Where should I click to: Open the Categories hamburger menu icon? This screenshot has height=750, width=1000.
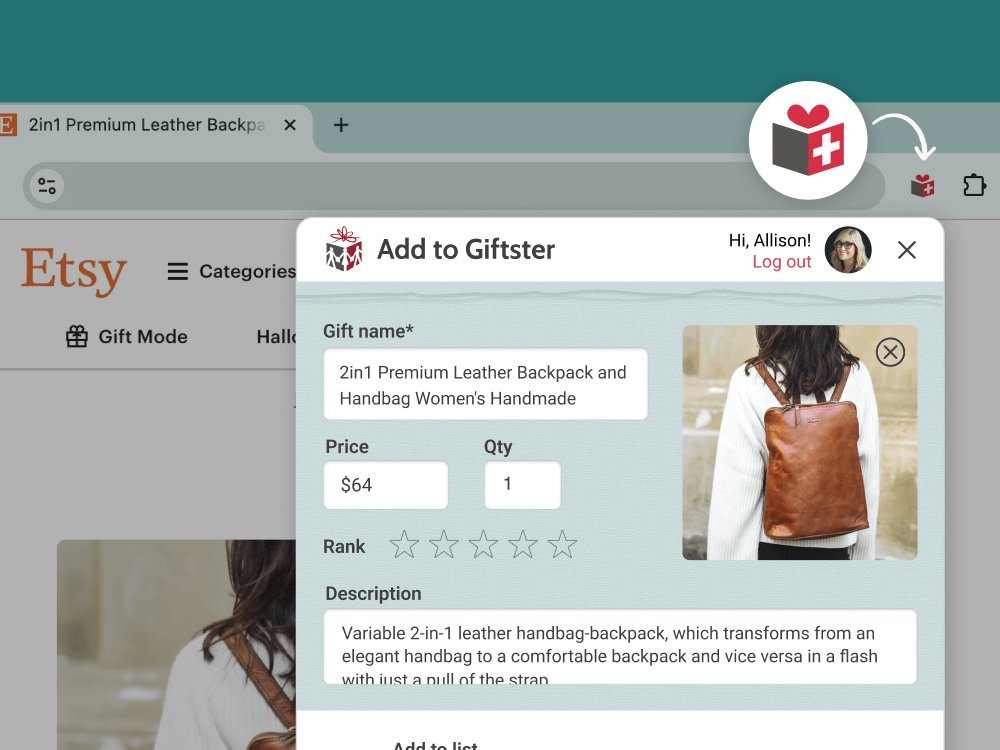(x=177, y=271)
